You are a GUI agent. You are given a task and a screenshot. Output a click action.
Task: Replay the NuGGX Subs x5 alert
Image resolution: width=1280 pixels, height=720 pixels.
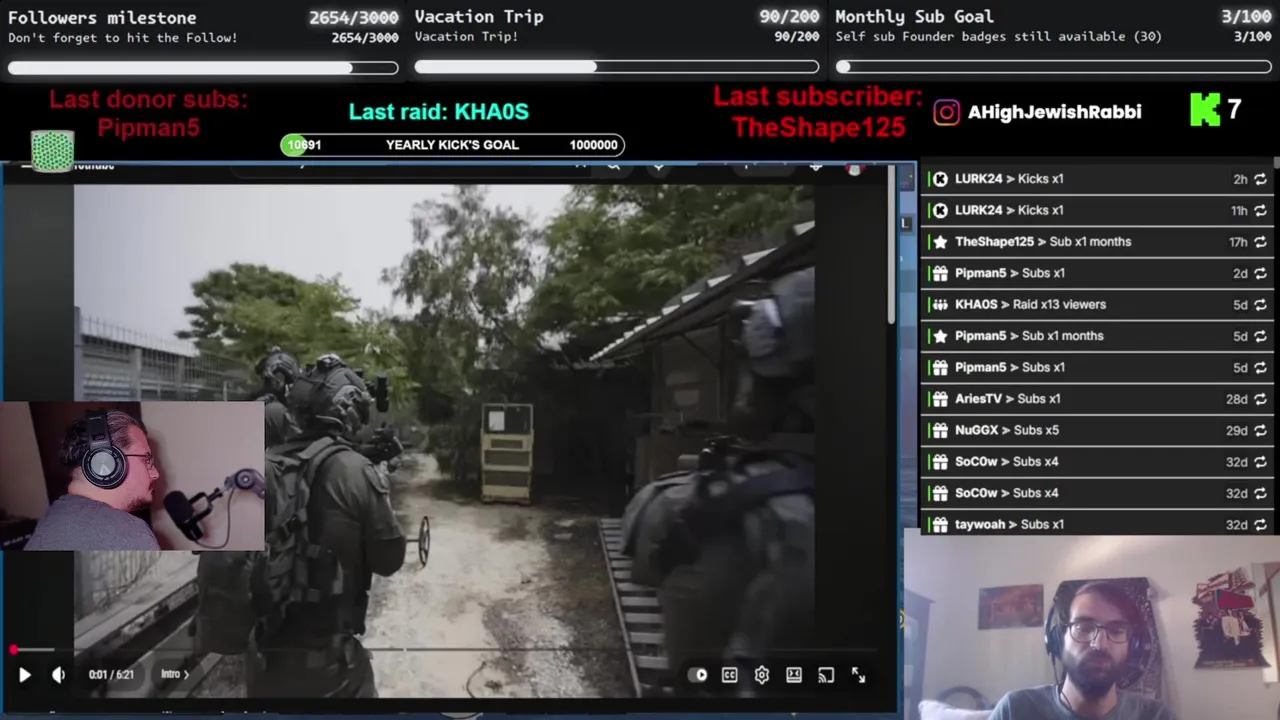1260,430
